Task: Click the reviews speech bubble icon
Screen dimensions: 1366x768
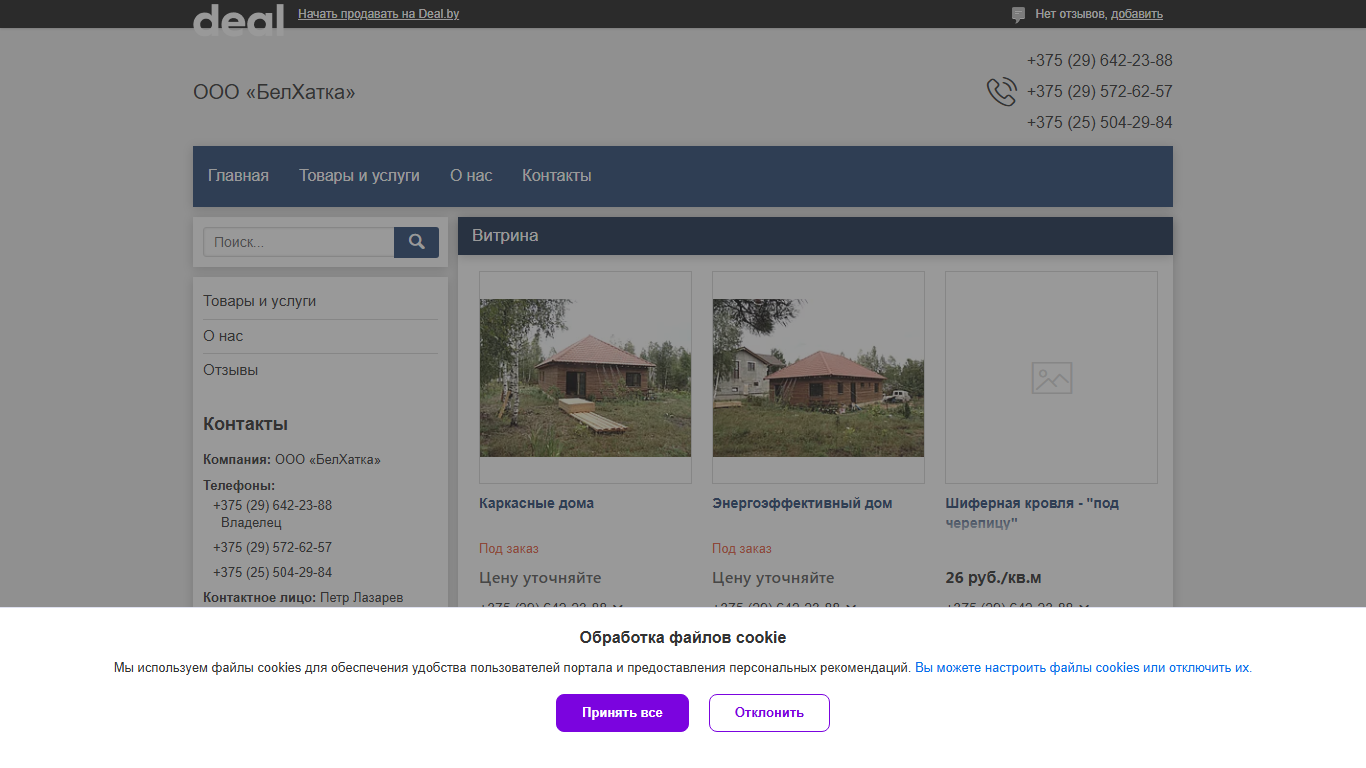Action: [x=1018, y=14]
